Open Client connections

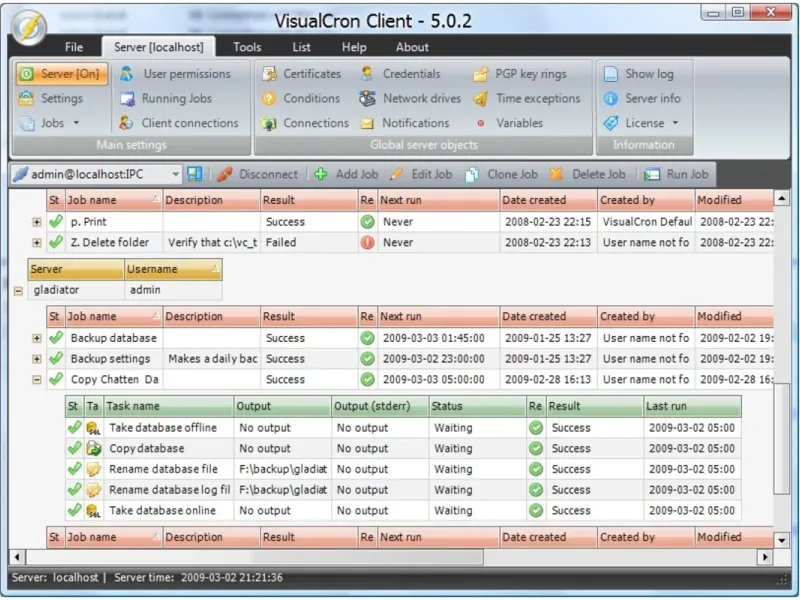179,123
